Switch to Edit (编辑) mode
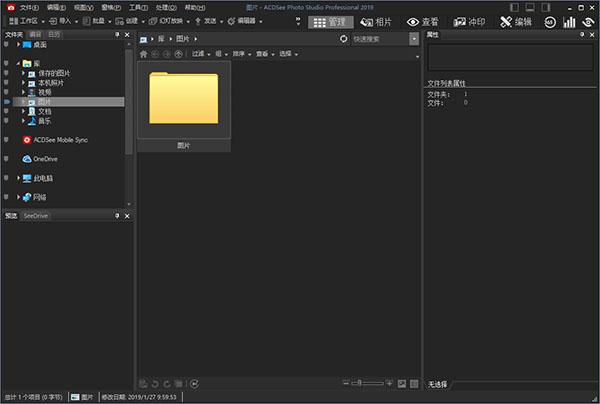The image size is (600, 404). coord(515,22)
